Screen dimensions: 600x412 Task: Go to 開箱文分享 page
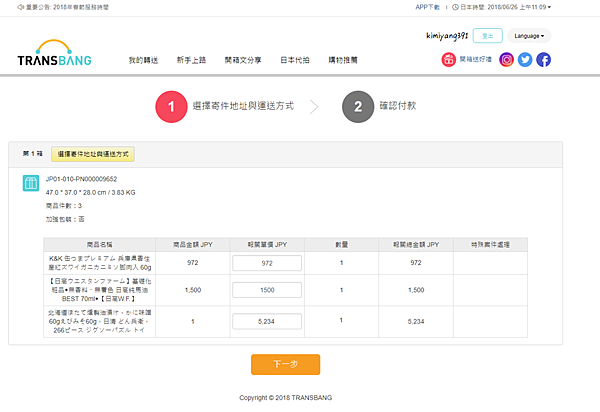[243, 60]
